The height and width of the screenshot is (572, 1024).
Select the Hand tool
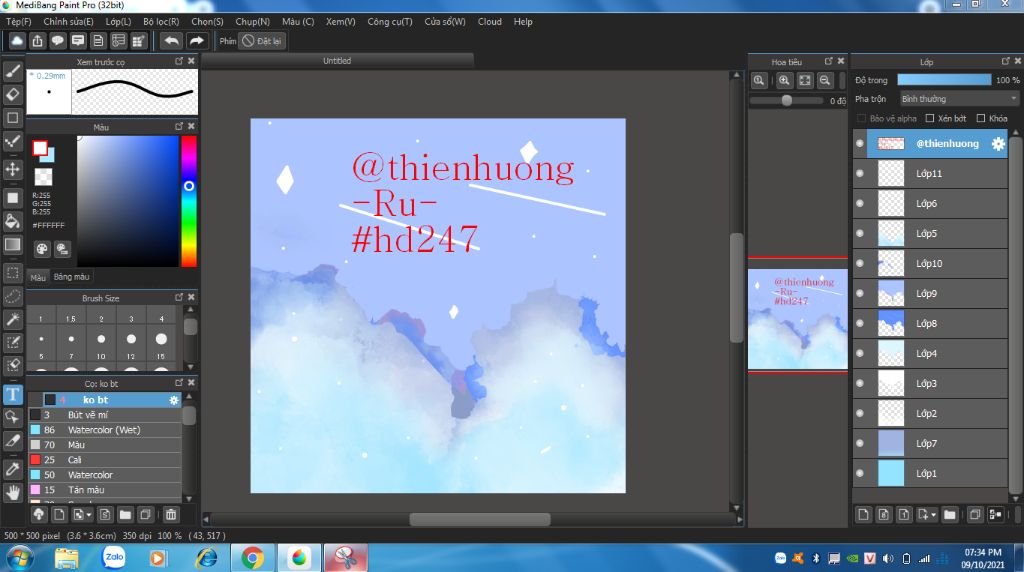(12, 492)
